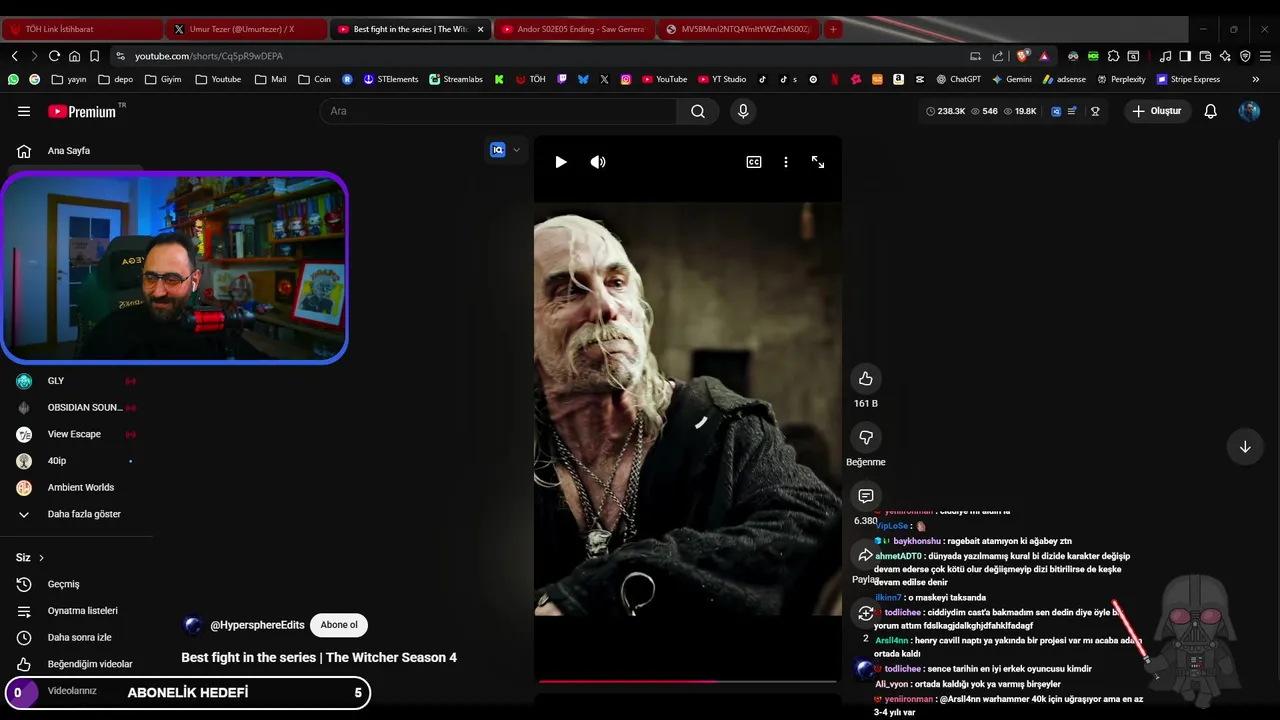Like the Short (161 B)
This screenshot has width=1280, height=720.
coord(866,379)
